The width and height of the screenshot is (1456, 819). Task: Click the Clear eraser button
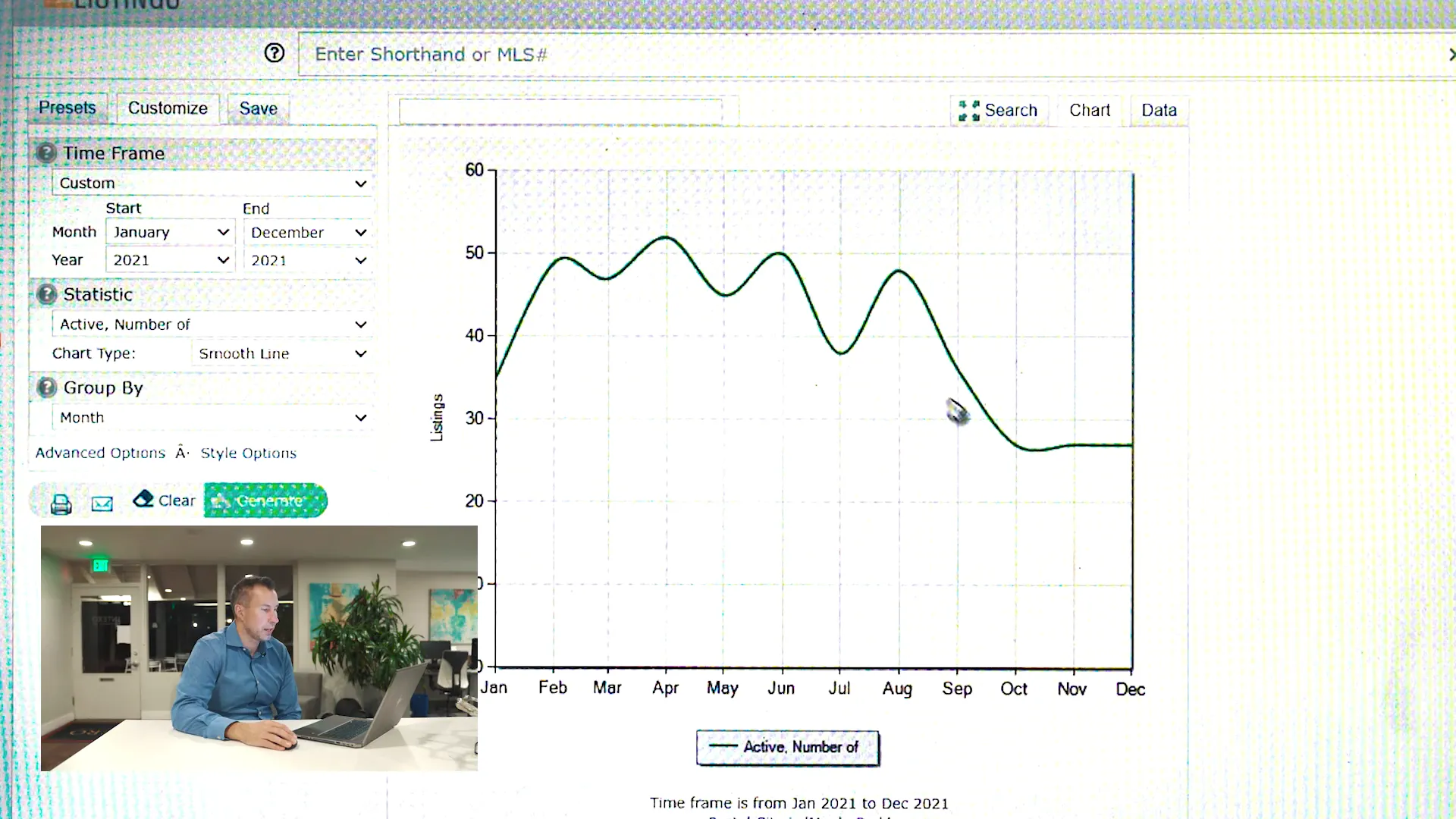[164, 500]
